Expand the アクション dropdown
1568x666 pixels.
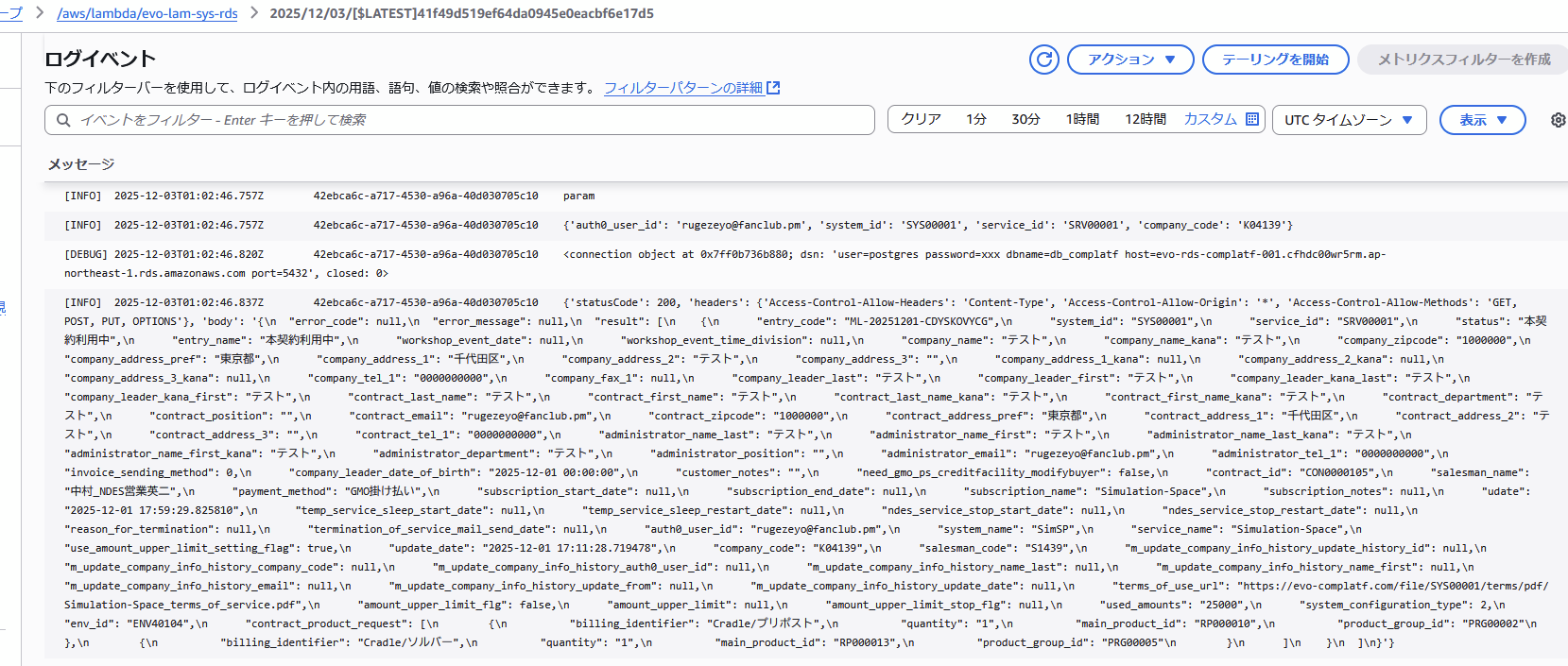coord(1130,60)
